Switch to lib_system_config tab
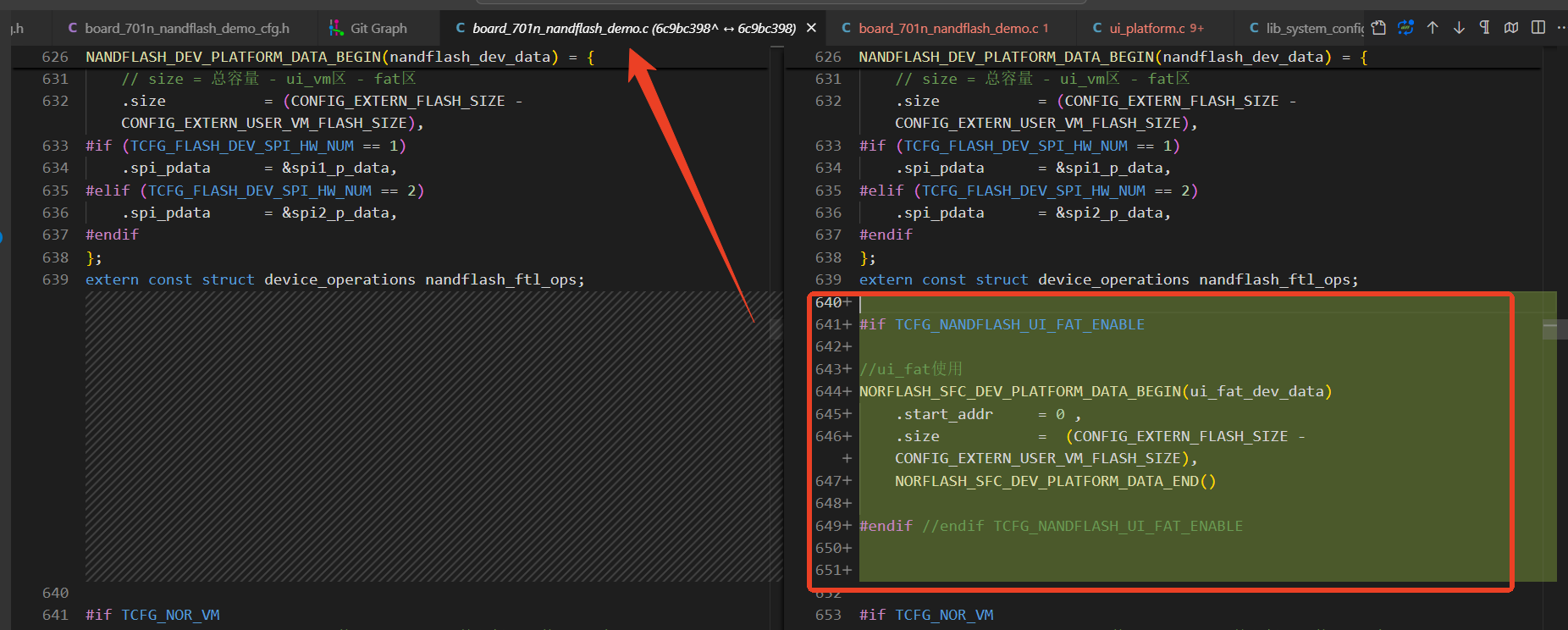This screenshot has width=1568, height=630. 1304,28
